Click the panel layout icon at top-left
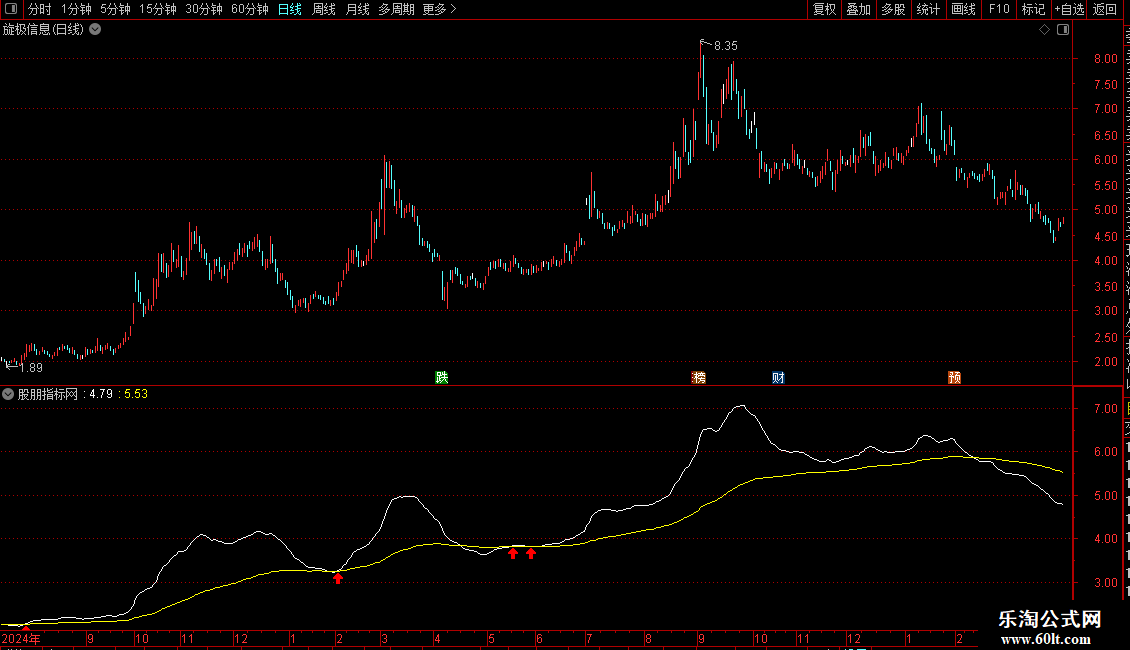Viewport: 1130px width, 650px height. click(x=11, y=9)
